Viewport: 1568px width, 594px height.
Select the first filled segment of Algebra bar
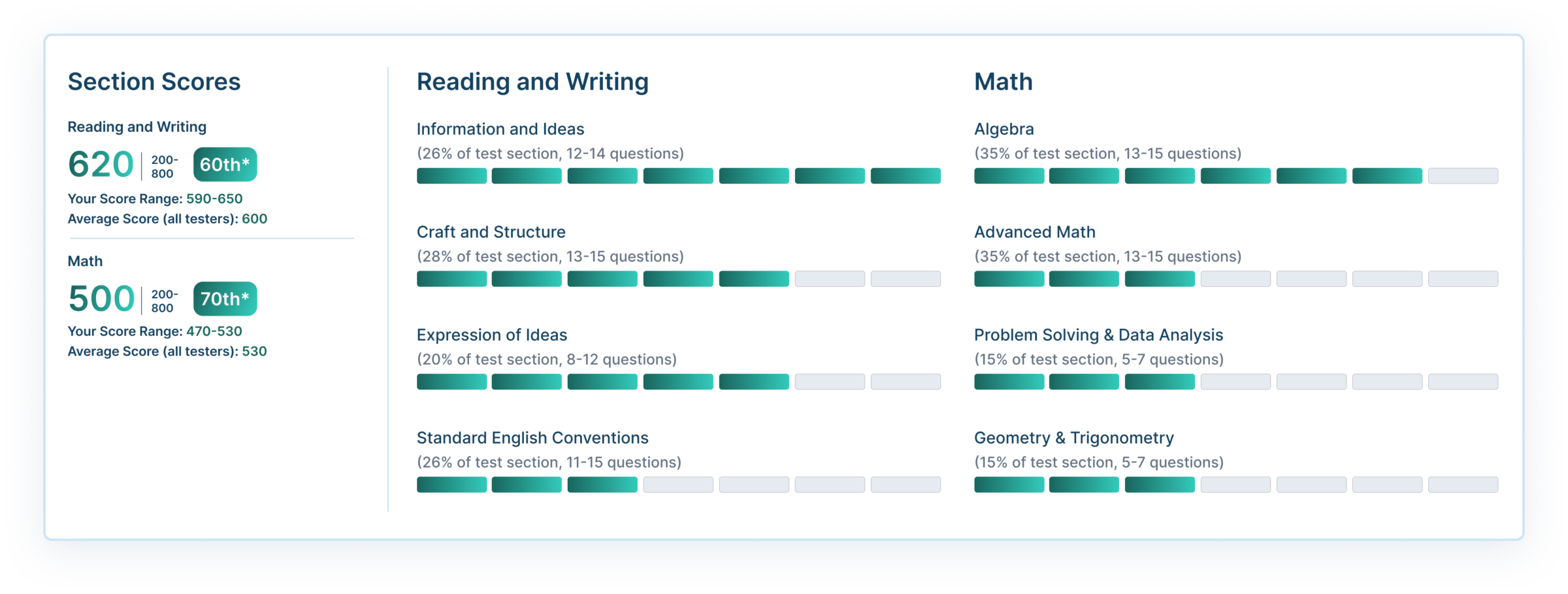pyautogui.click(x=1009, y=176)
